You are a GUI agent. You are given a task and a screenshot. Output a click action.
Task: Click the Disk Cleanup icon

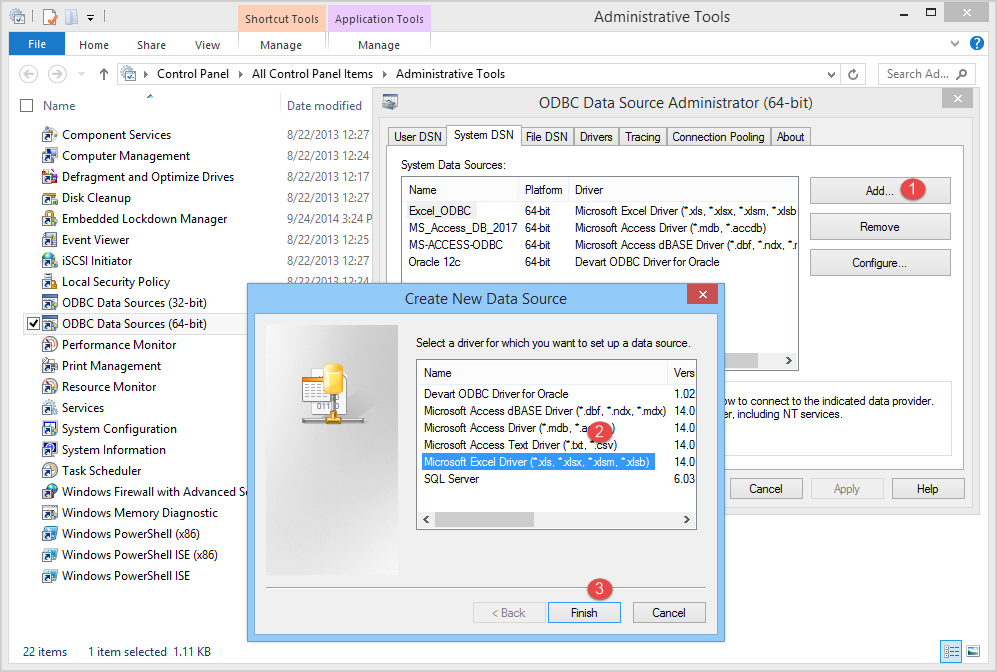coord(50,198)
